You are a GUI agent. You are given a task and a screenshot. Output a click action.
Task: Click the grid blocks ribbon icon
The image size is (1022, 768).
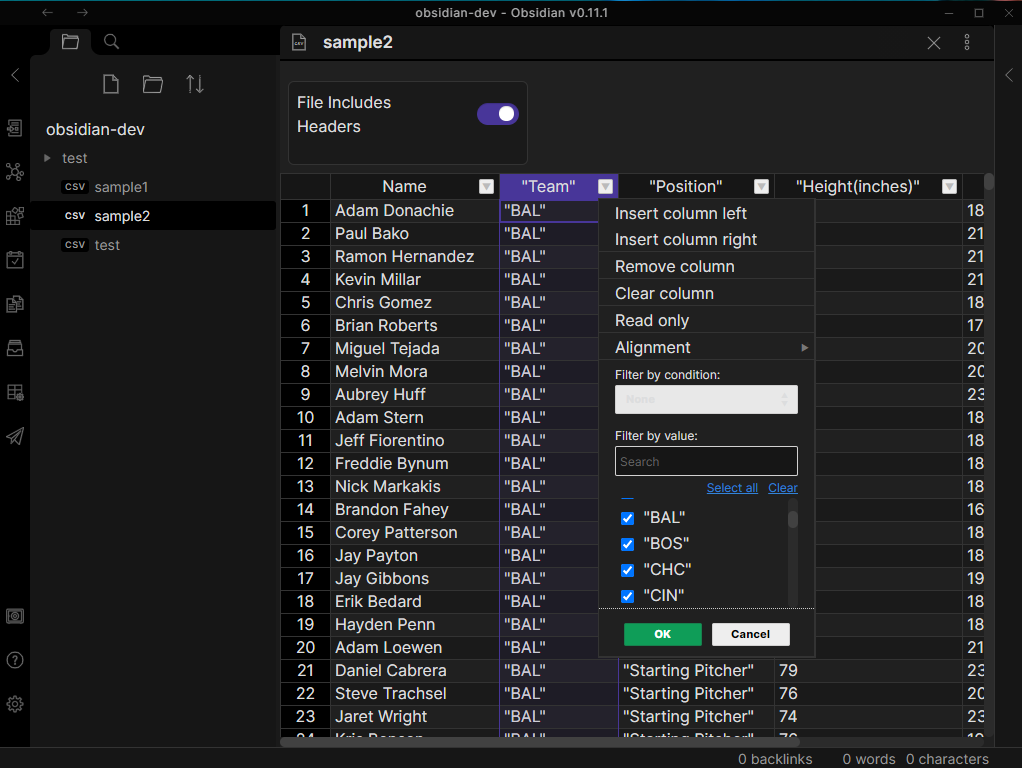(x=15, y=216)
